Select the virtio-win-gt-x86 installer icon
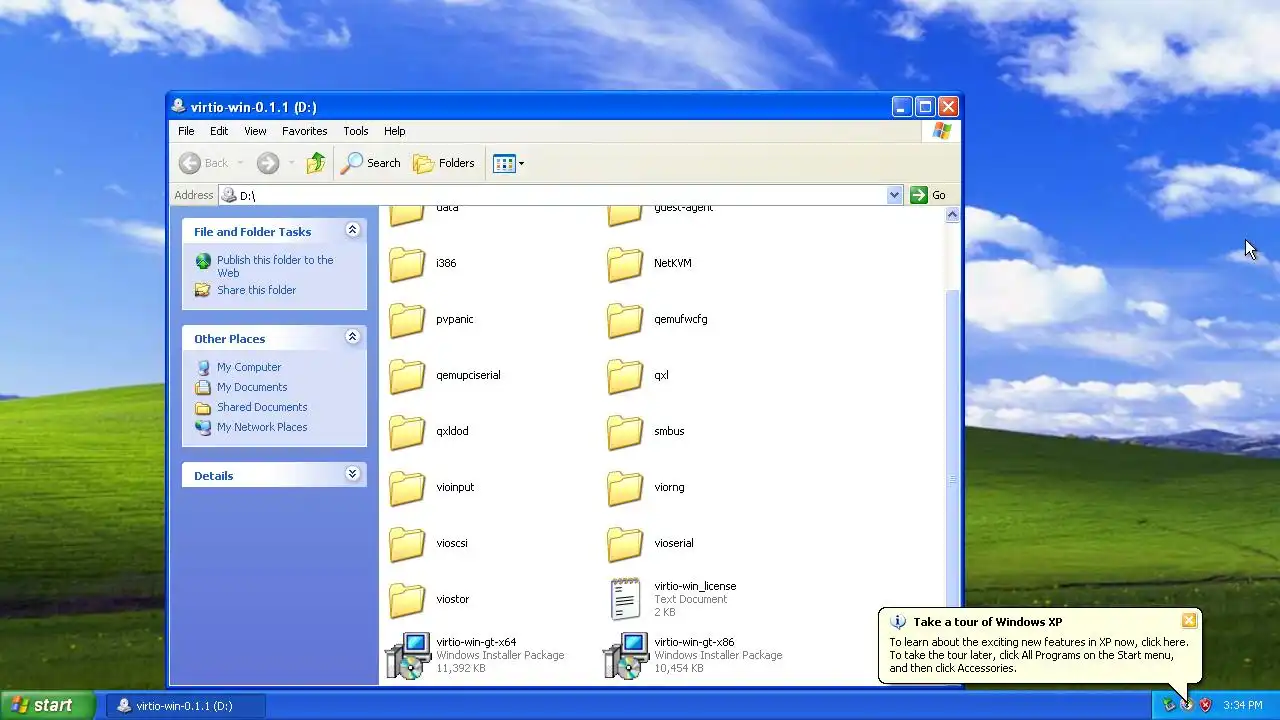 (x=626, y=655)
